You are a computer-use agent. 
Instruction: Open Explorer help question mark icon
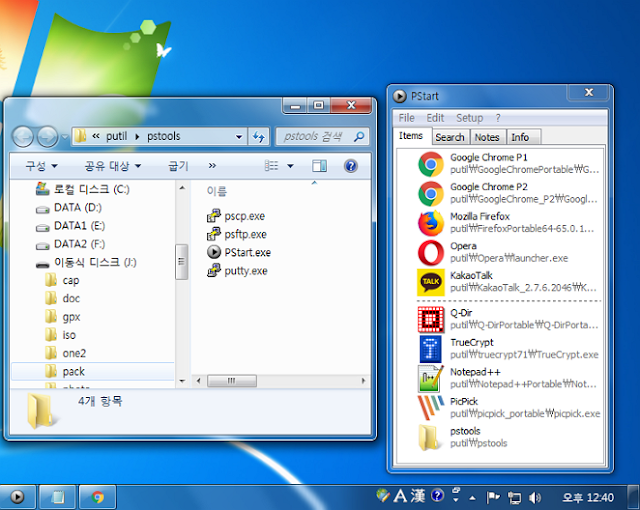[x=351, y=166]
